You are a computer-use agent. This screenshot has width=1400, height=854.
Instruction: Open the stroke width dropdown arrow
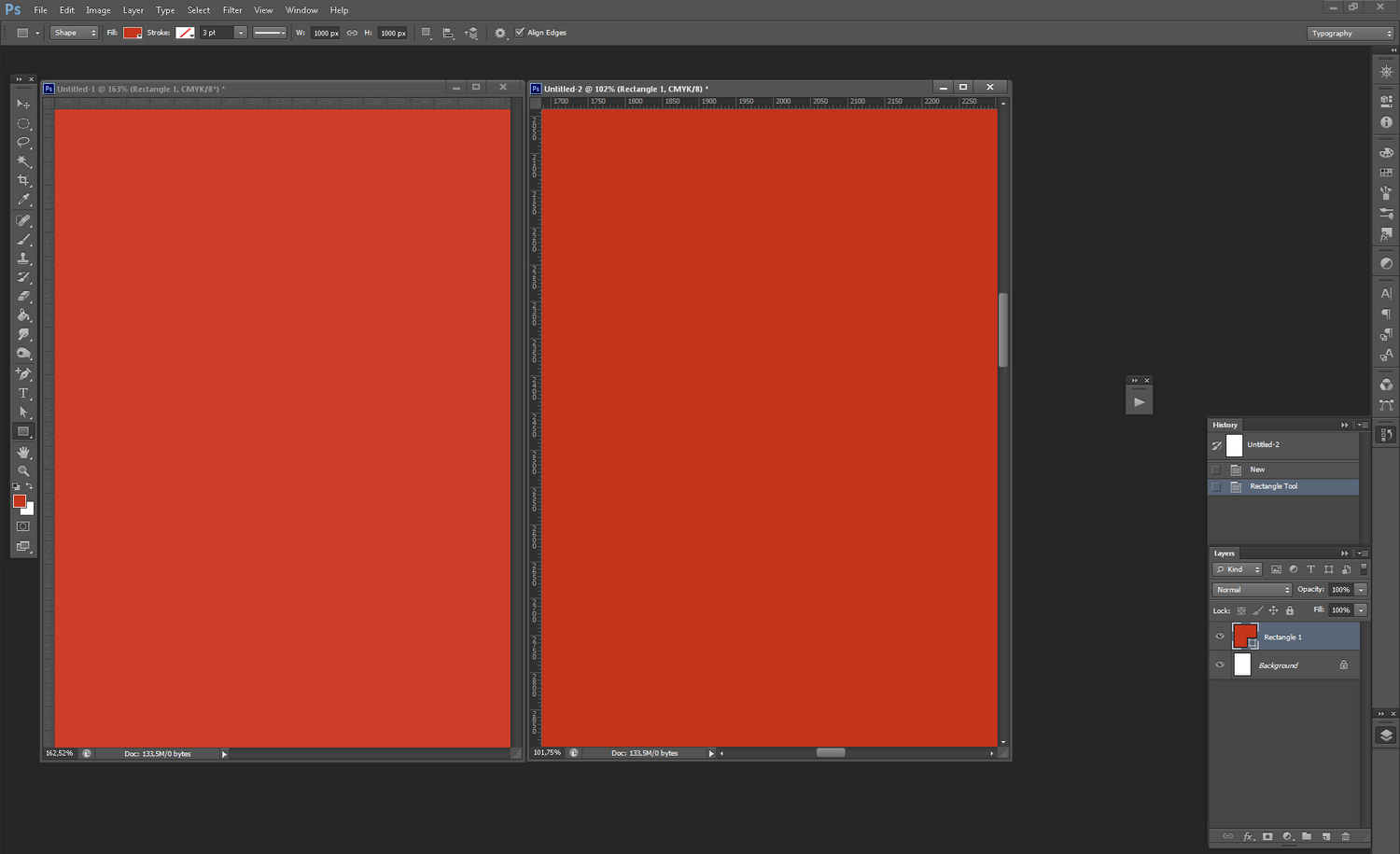coord(240,33)
